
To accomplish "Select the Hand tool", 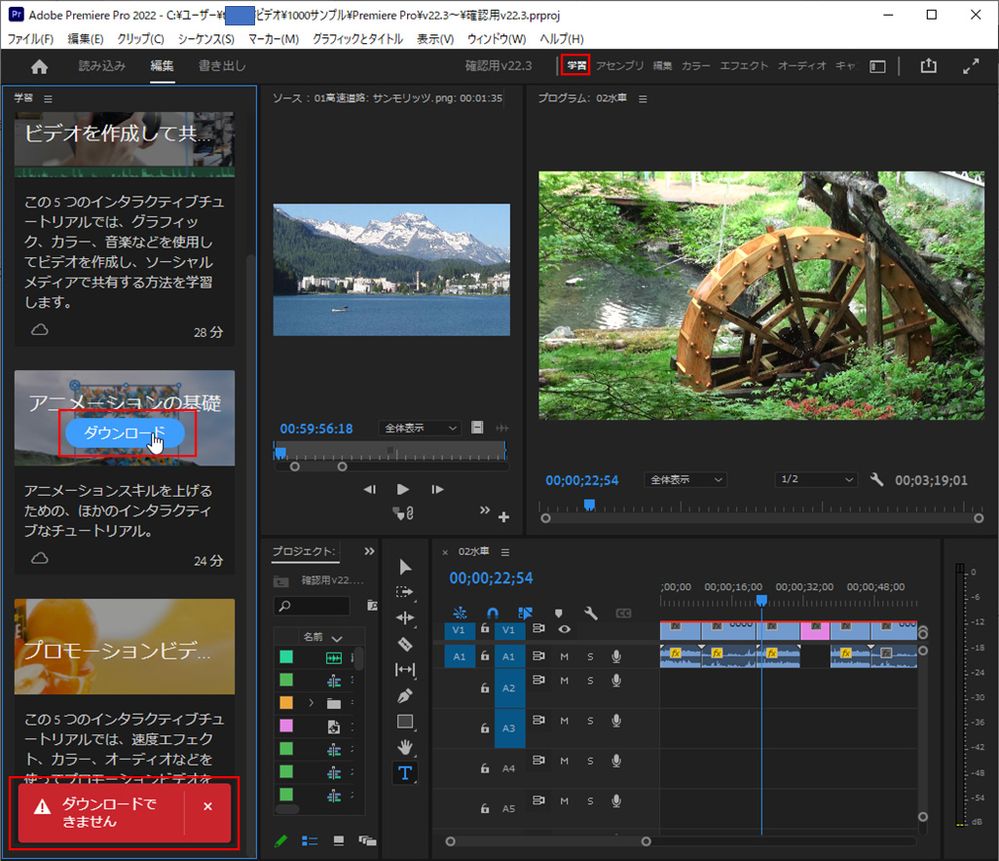I will pyautogui.click(x=405, y=746).
